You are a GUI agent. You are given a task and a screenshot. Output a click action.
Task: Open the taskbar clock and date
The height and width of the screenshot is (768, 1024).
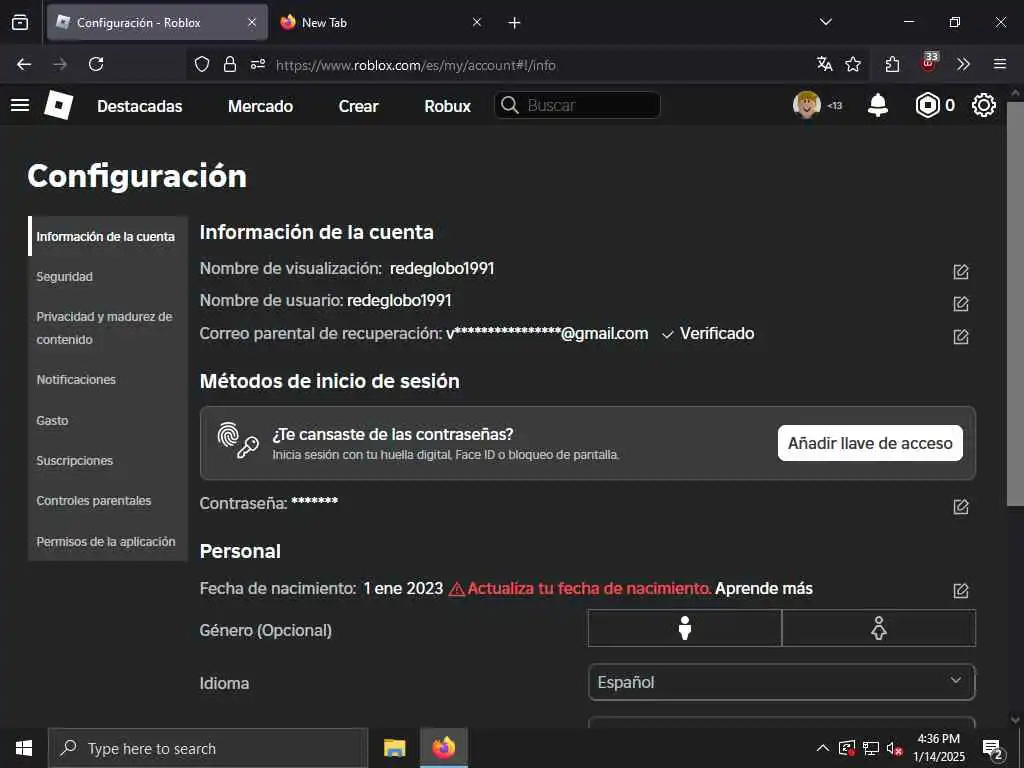(x=938, y=748)
